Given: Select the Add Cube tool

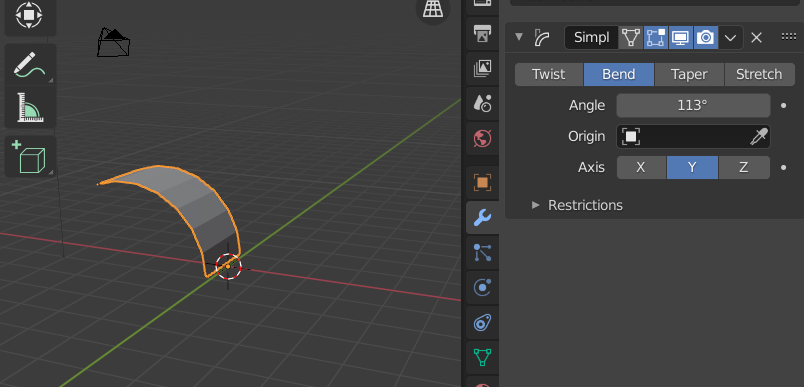Looking at the screenshot, I should tap(30, 156).
